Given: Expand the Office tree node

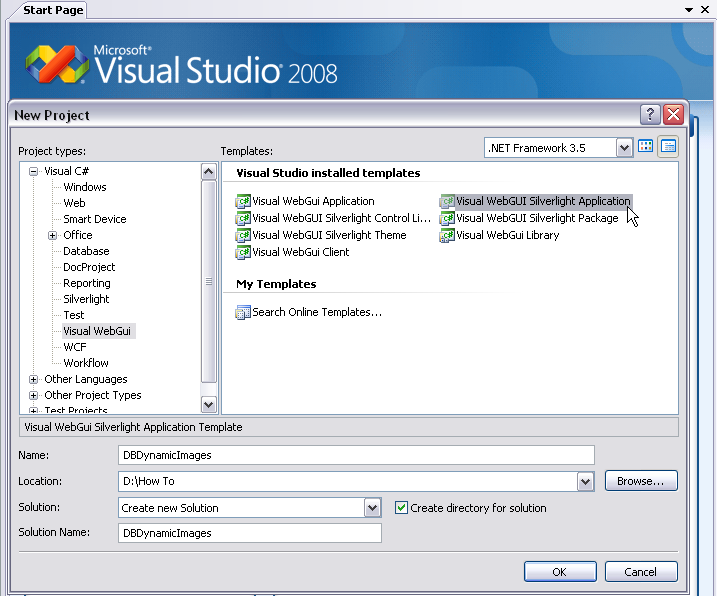Looking at the screenshot, I should click(x=53, y=236).
